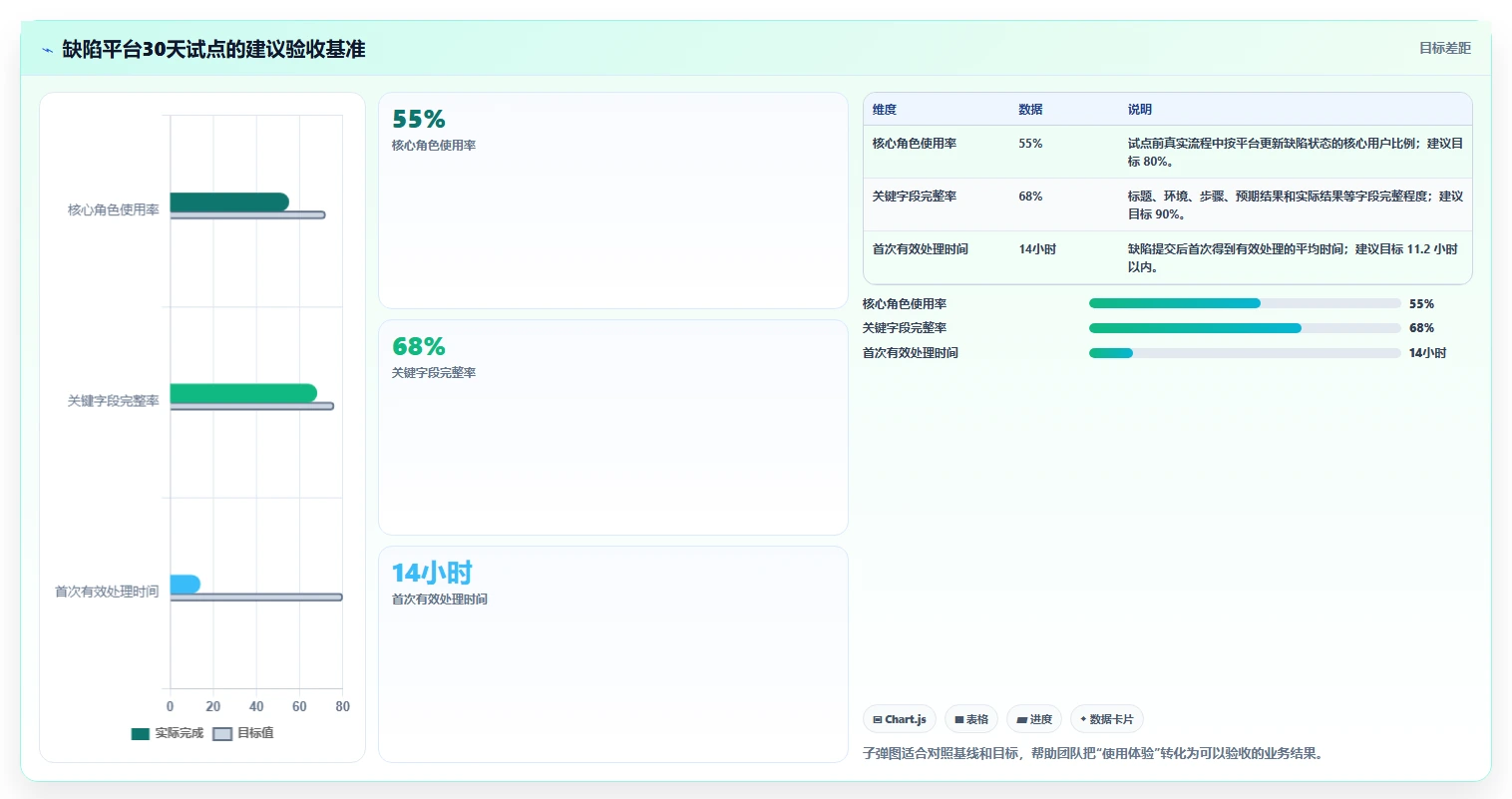Click the description mentioning 建议目标 80%

click(1296, 153)
